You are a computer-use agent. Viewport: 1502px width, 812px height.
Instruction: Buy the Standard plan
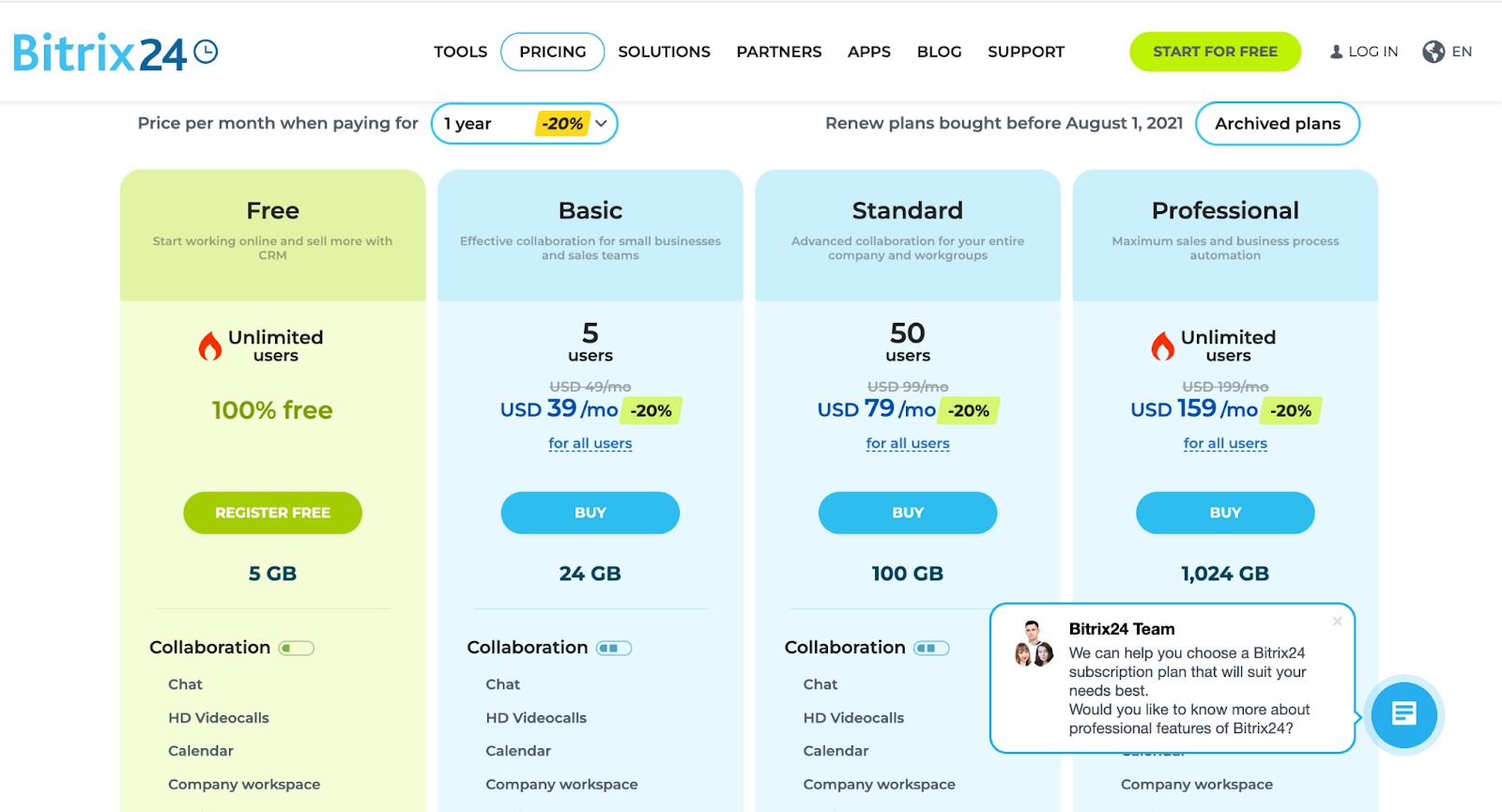908,513
